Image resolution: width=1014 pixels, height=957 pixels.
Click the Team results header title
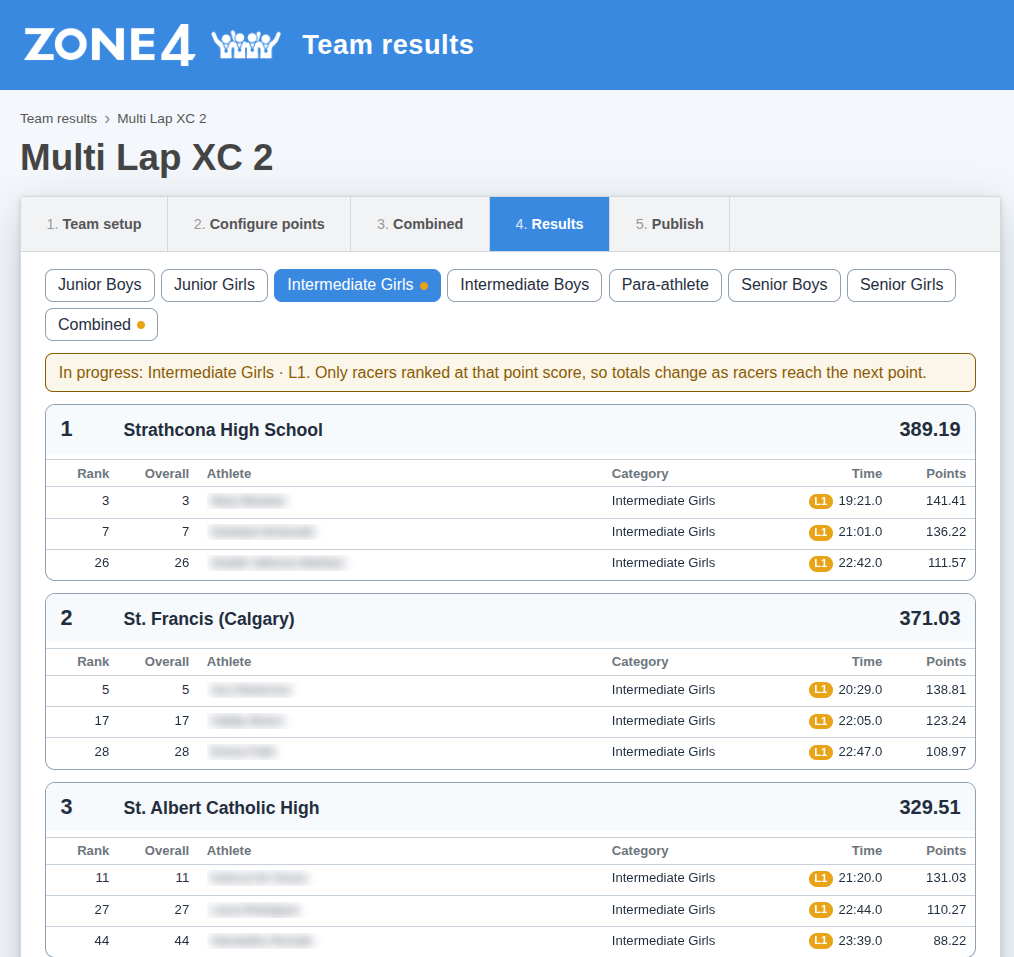coord(388,45)
